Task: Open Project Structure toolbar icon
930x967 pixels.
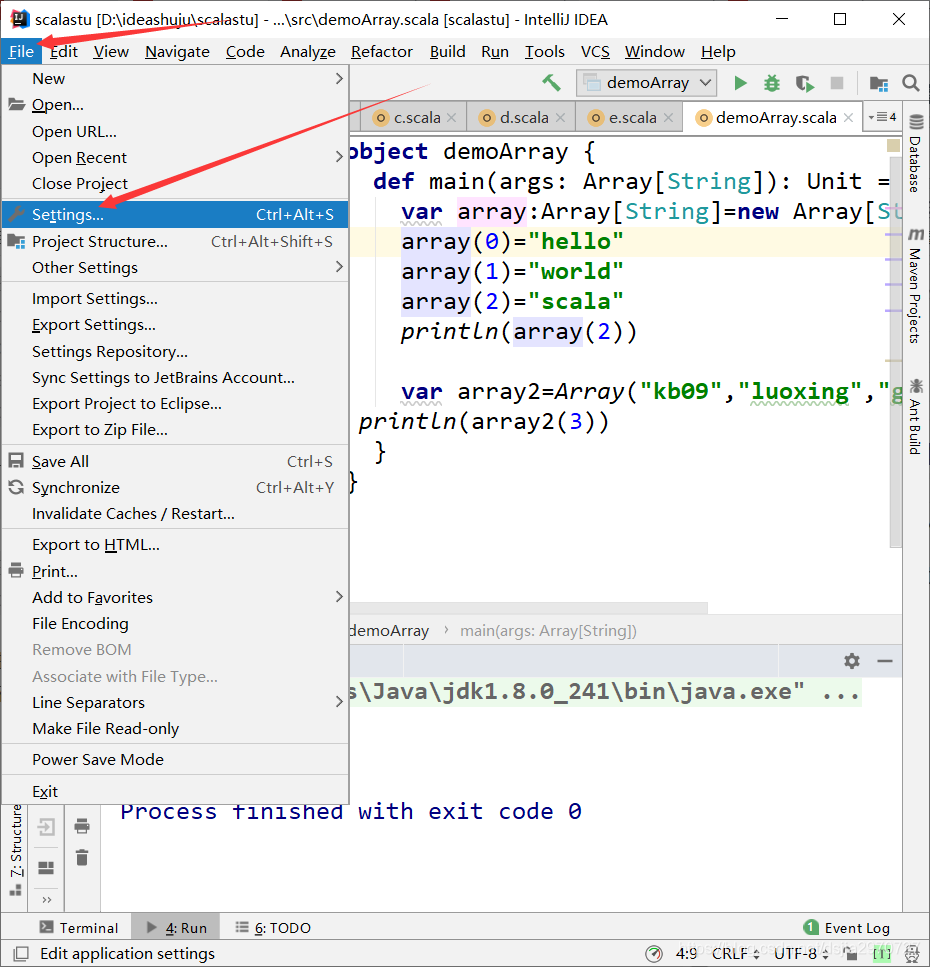Action: [x=879, y=83]
